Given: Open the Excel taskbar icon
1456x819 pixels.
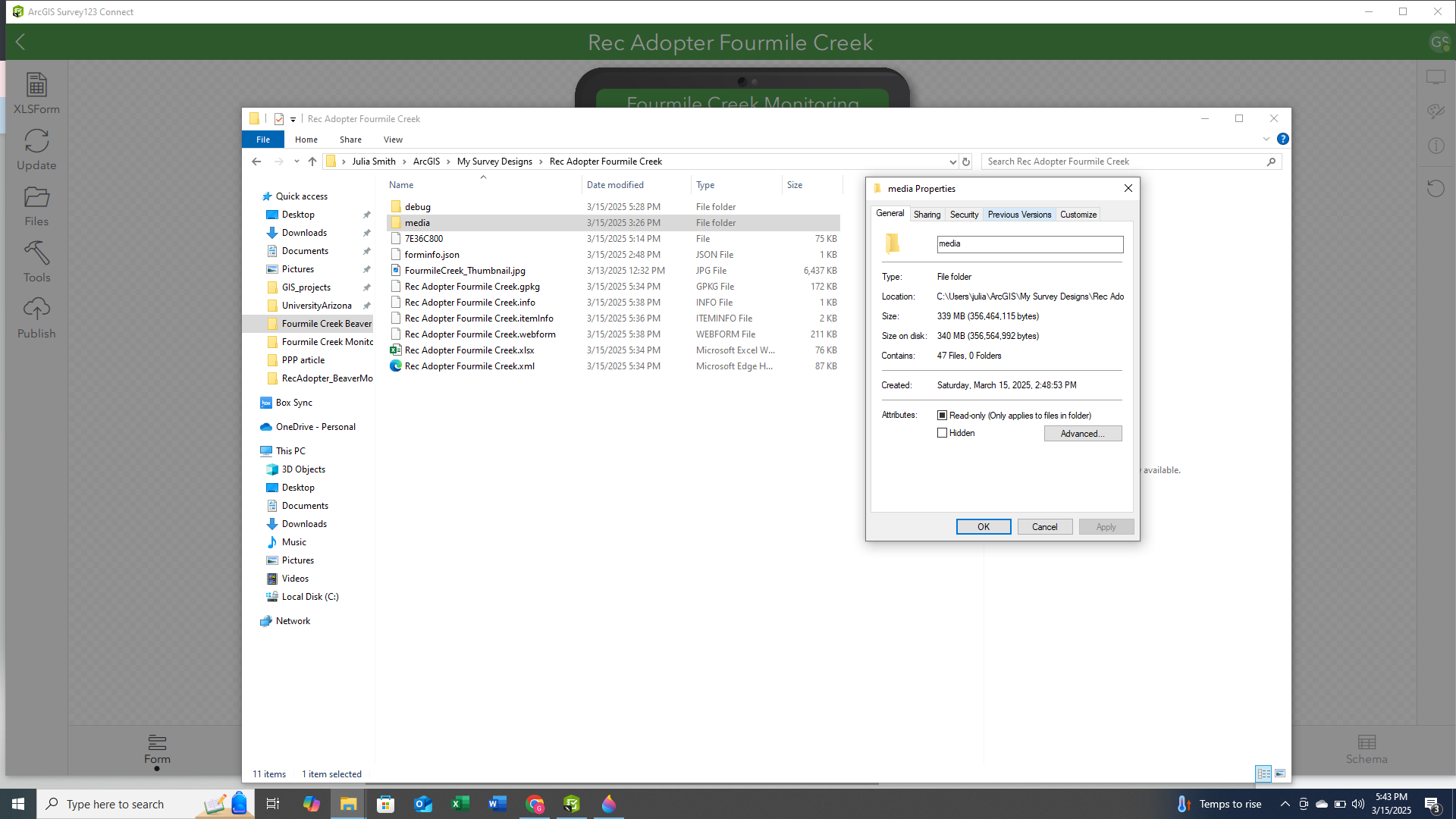Looking at the screenshot, I should coord(460,804).
